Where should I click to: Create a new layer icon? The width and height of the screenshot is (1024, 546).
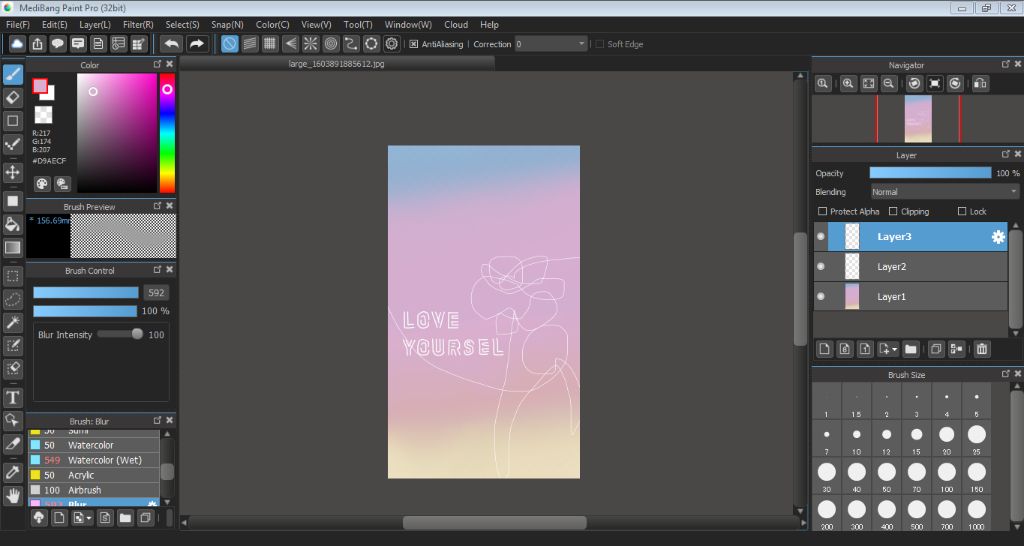tap(824, 349)
